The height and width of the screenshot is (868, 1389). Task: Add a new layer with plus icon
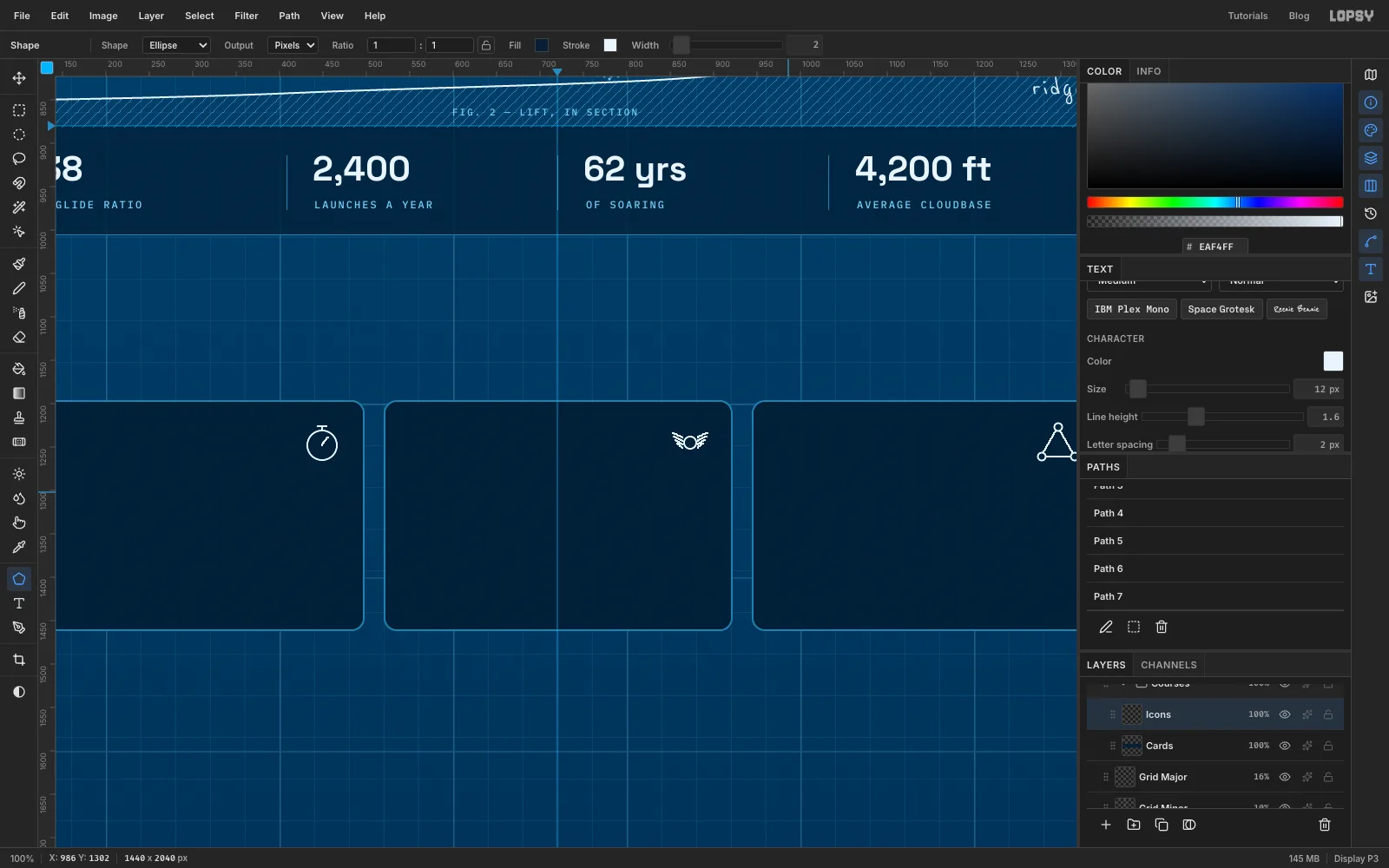1106,825
